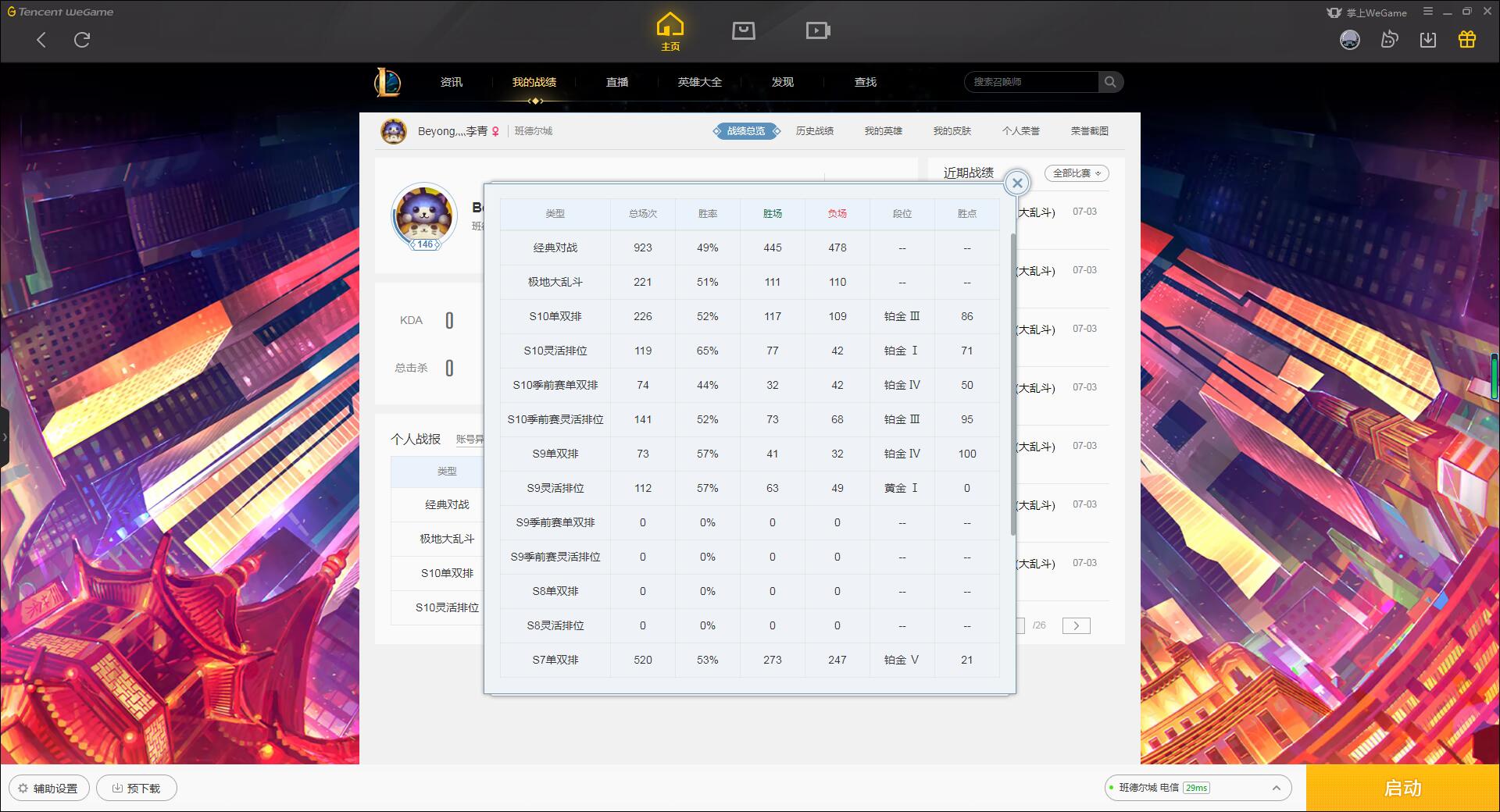Click the 段位 column header

pyautogui.click(x=902, y=213)
